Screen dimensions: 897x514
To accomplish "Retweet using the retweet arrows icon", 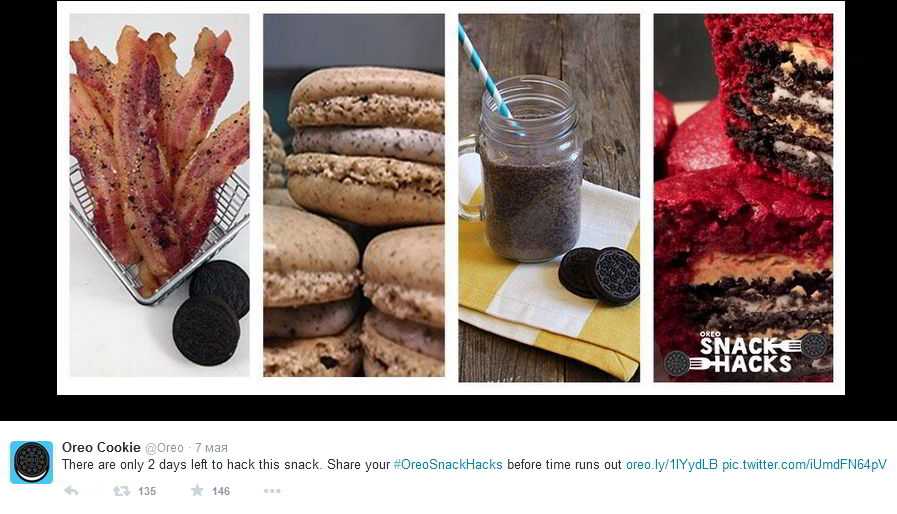I will pos(121,491).
